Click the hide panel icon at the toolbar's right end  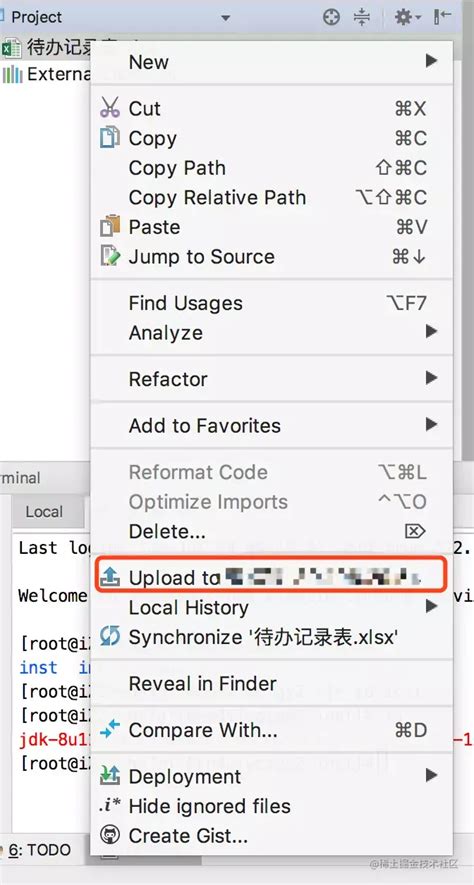pos(443,17)
